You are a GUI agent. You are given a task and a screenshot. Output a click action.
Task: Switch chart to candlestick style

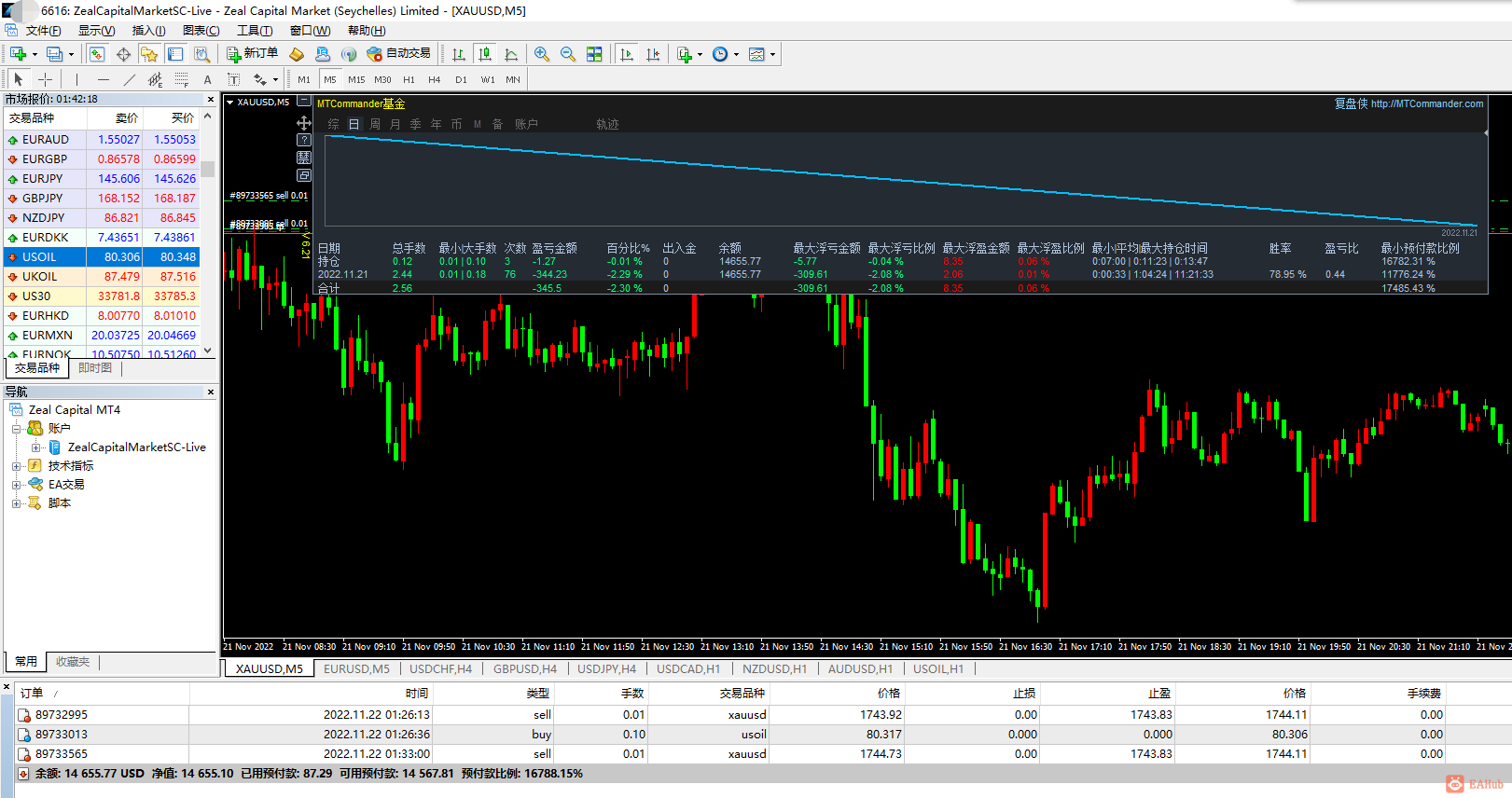[485, 54]
